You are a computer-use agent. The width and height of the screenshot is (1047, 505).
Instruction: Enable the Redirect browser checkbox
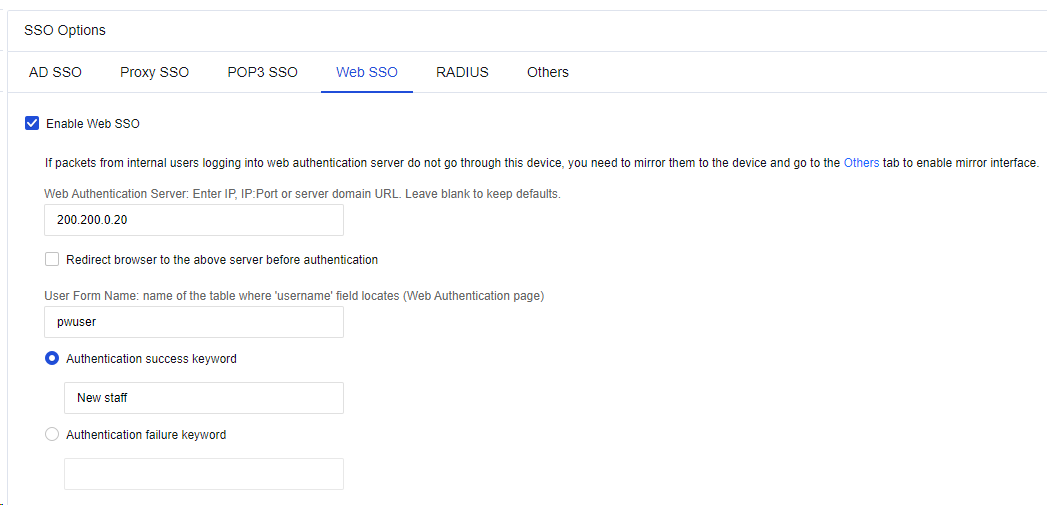52,260
